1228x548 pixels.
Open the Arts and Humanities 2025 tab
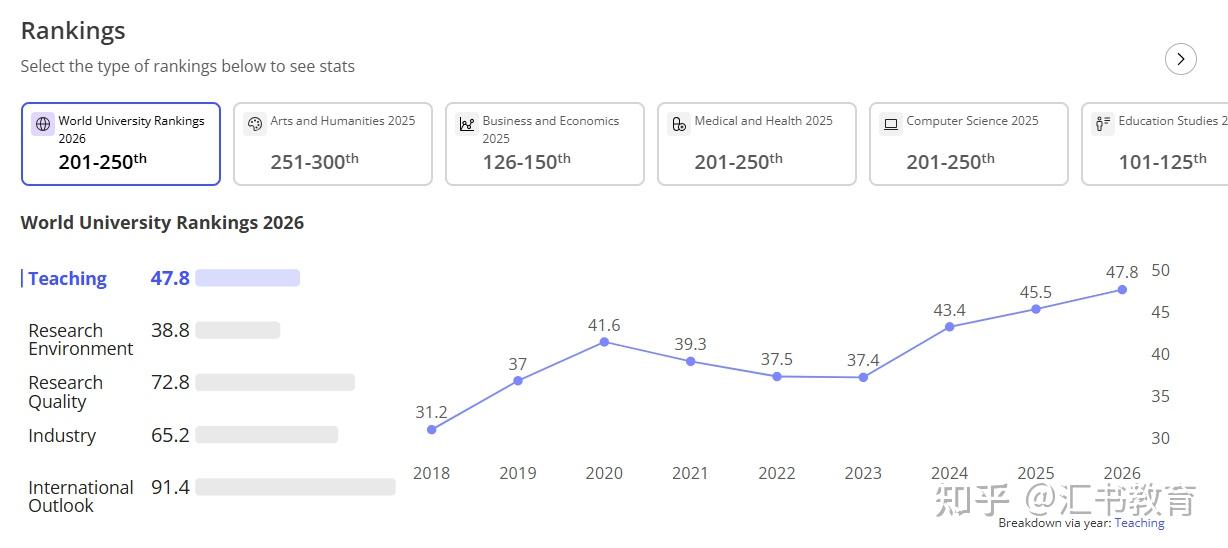[333, 144]
